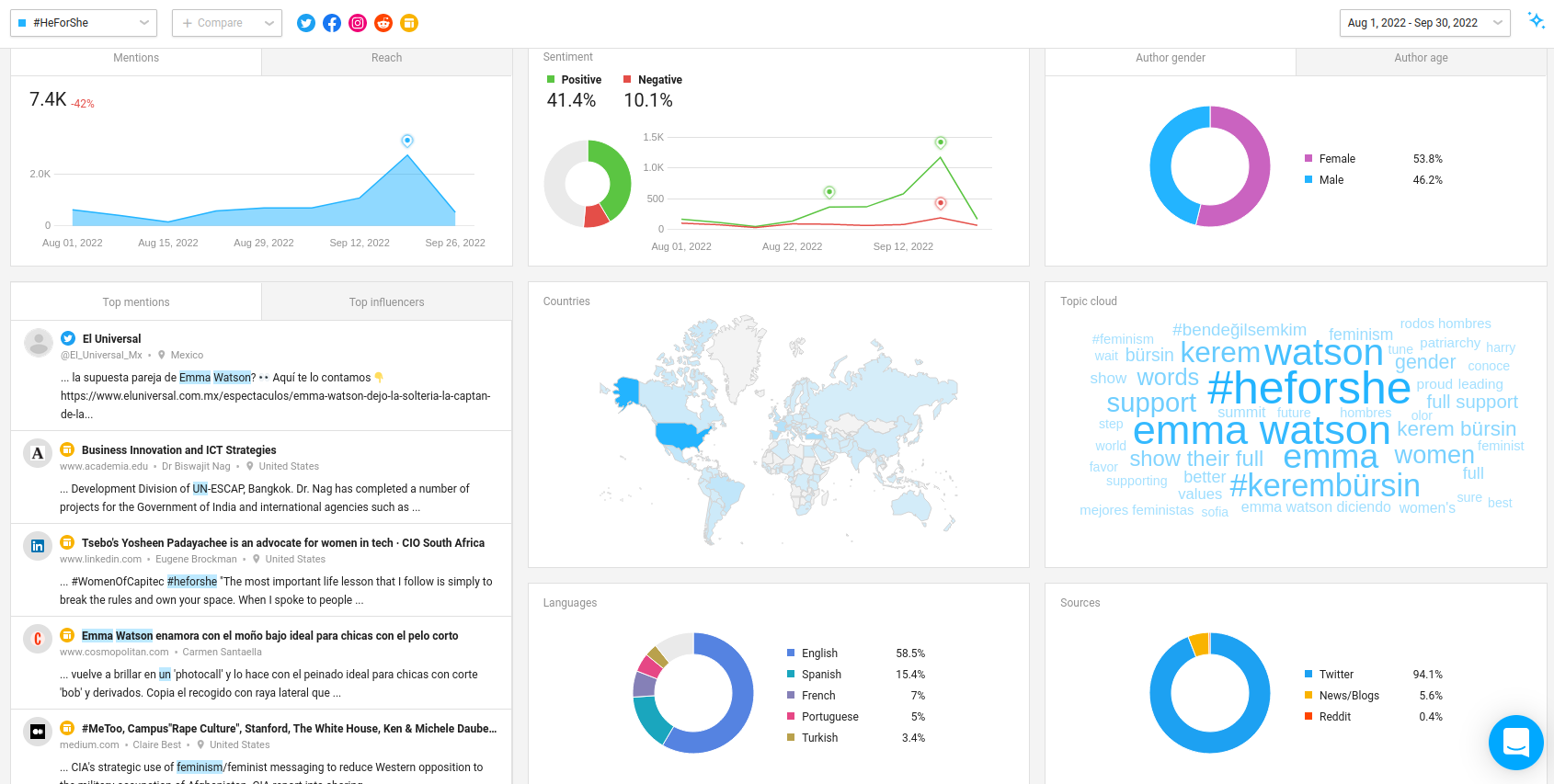Open Emma Watson enamora con el moño mention

(x=270, y=636)
